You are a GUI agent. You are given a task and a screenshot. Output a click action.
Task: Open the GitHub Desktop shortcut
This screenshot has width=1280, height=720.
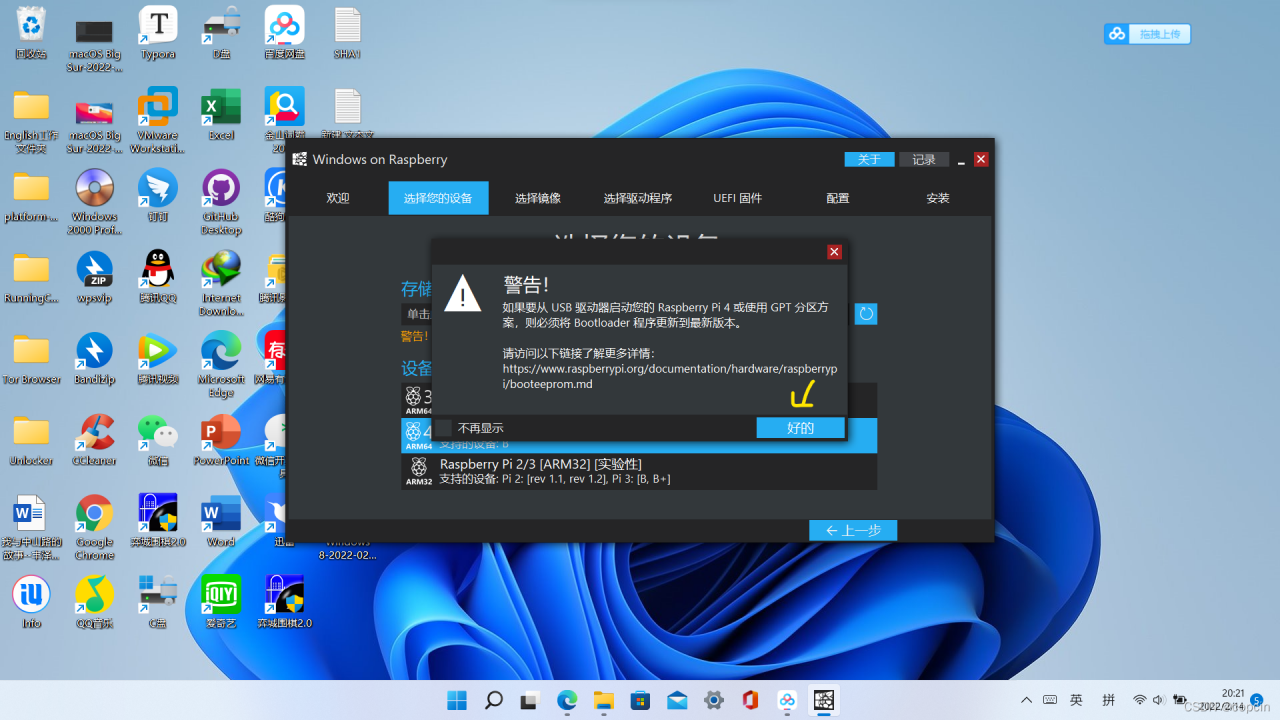(221, 202)
